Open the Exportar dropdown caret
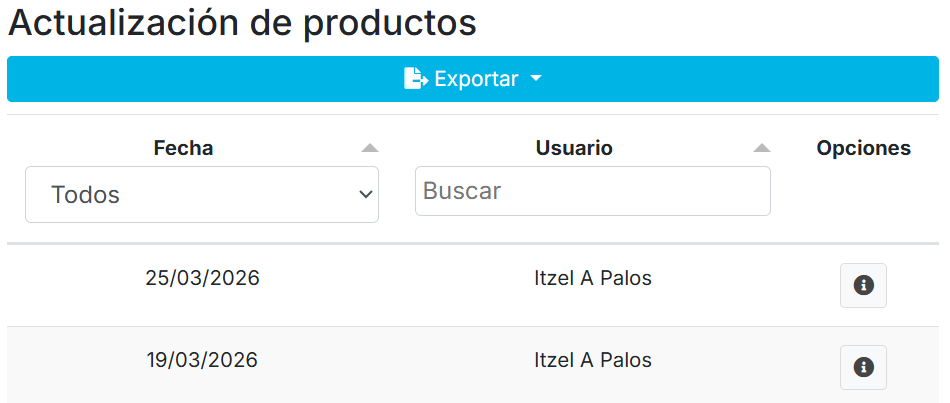The height and width of the screenshot is (403, 950). [x=536, y=79]
